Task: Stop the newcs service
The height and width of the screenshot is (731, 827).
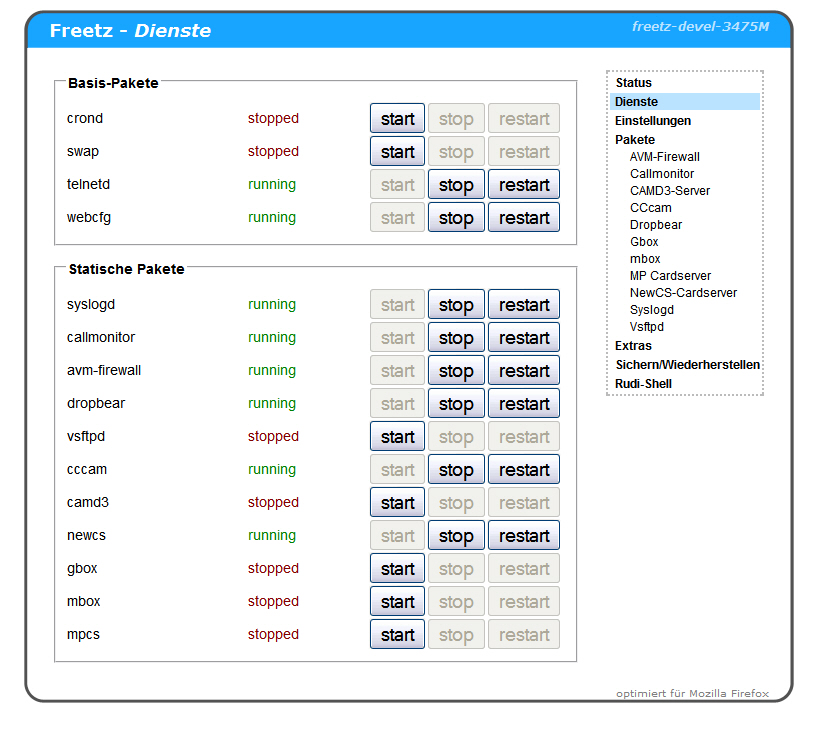Action: [x=456, y=536]
